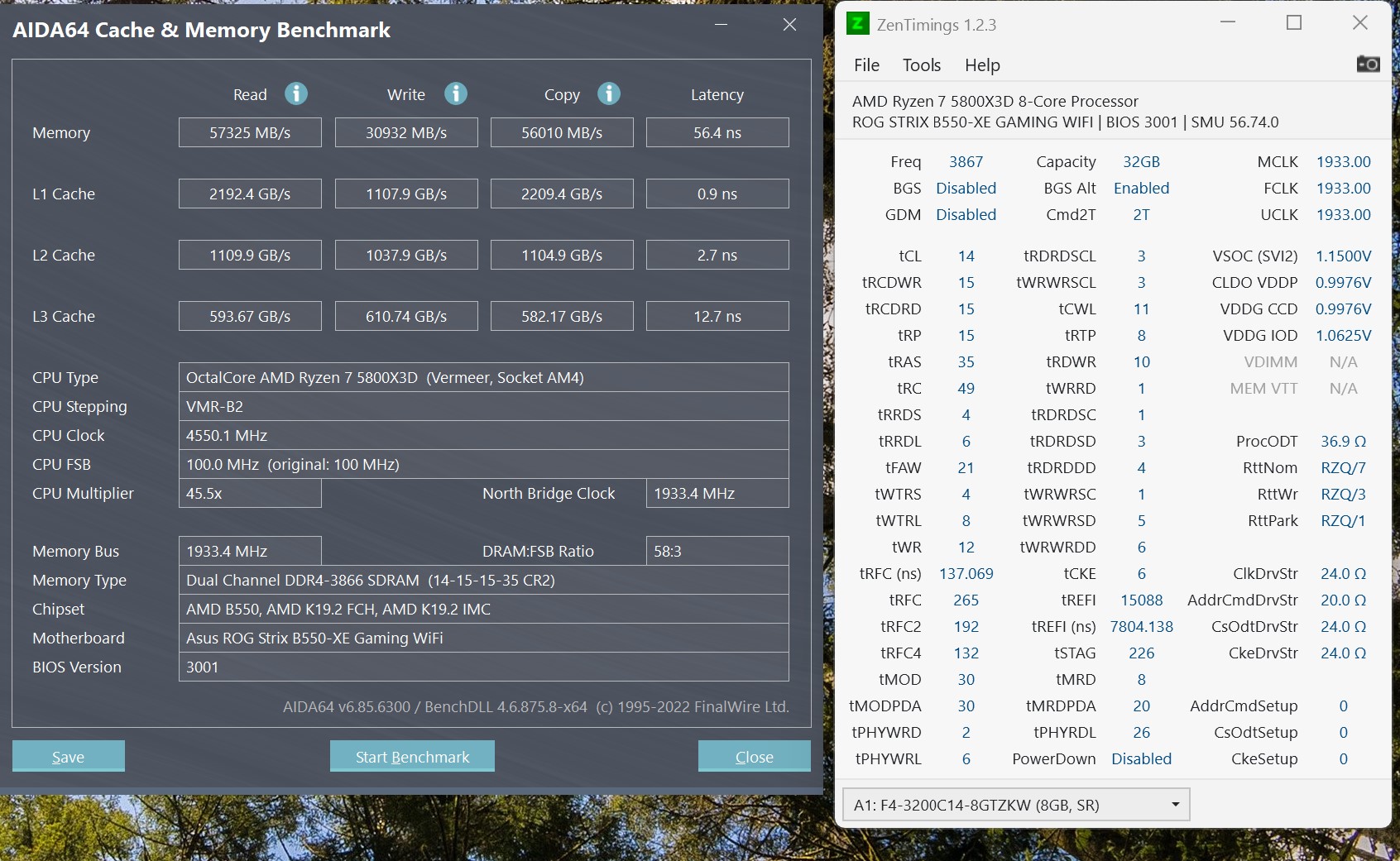This screenshot has height=861, width=1400.
Task: Click the Memory Type DDR4-3866 field
Action: [484, 580]
